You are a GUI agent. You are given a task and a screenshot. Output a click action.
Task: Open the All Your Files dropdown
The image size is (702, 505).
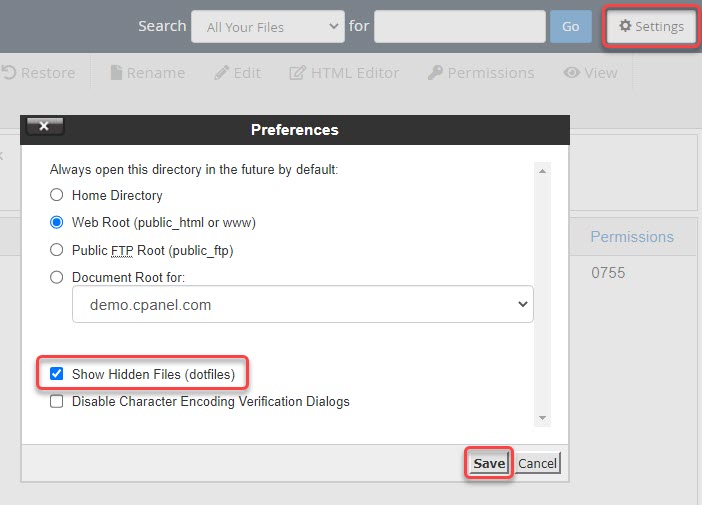(267, 27)
